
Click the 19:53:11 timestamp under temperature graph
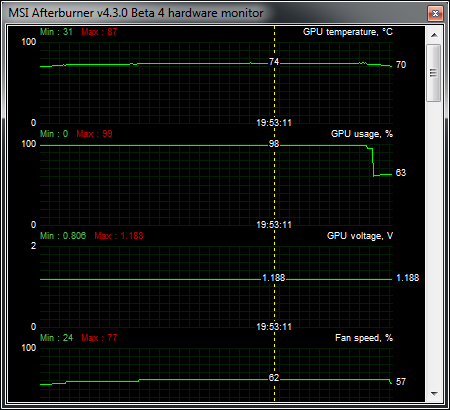click(x=274, y=123)
